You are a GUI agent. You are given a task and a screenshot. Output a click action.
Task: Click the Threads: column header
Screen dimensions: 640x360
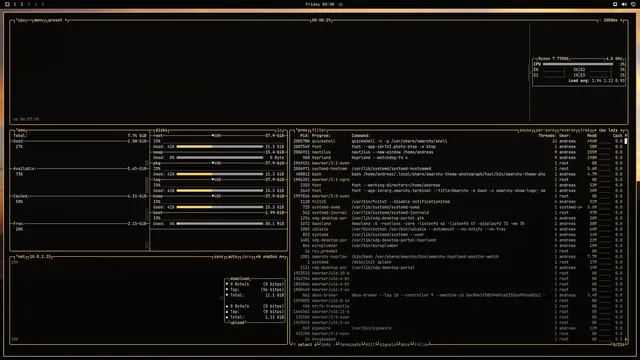(547, 136)
